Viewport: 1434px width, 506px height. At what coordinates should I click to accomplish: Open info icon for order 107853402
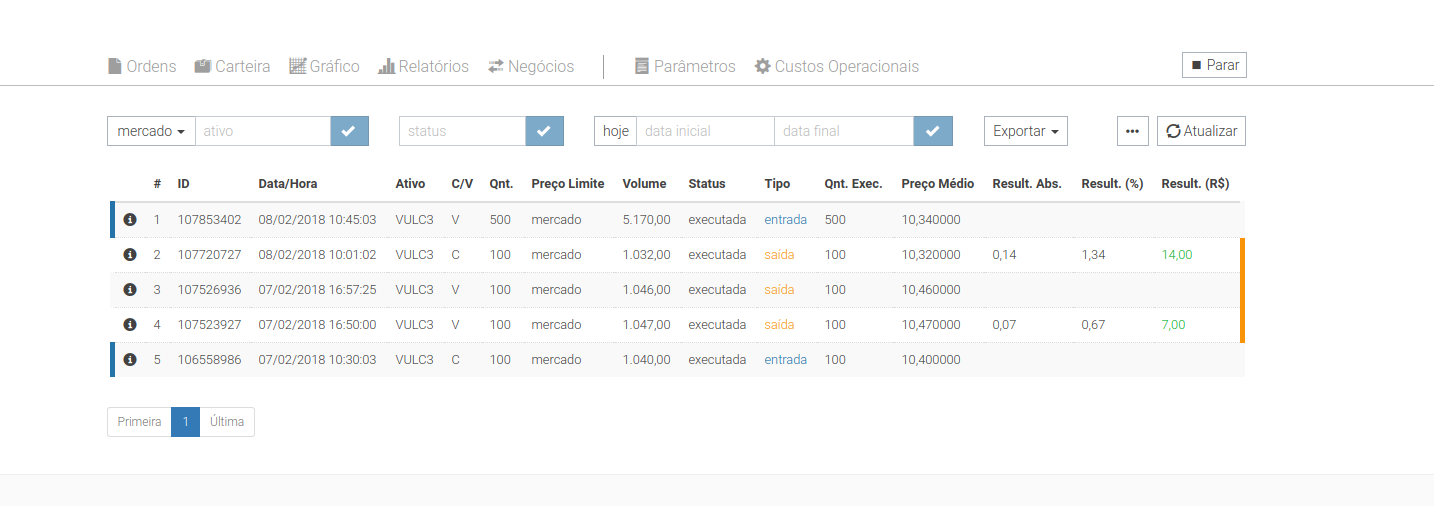click(x=129, y=219)
